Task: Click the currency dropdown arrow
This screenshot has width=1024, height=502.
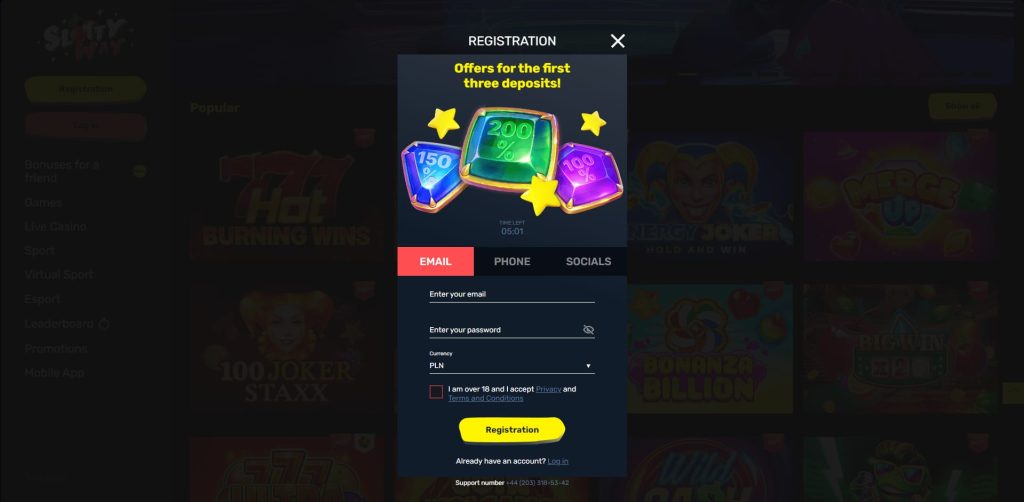Action: [588, 366]
